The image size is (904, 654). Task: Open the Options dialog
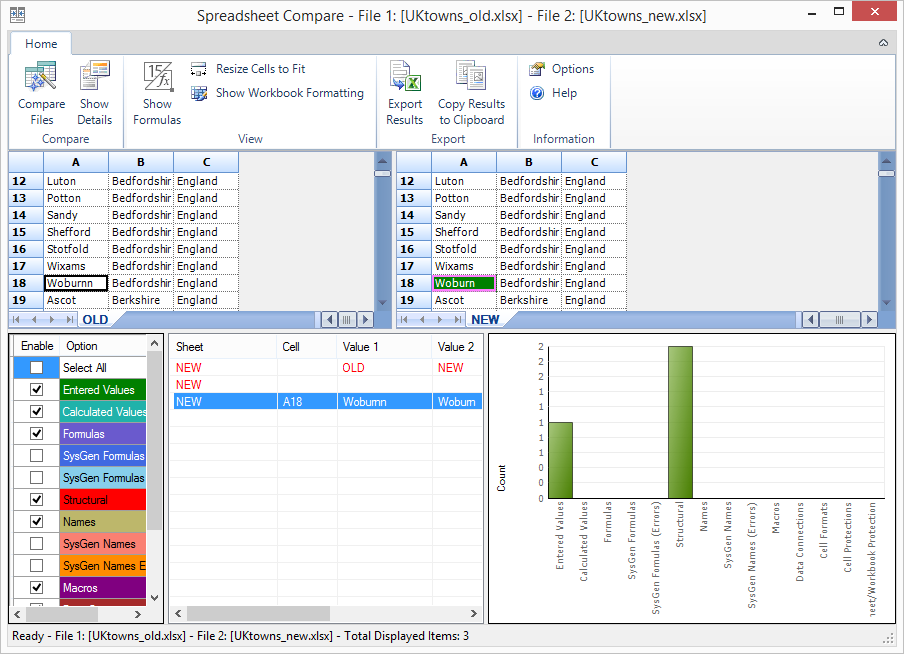coord(562,68)
